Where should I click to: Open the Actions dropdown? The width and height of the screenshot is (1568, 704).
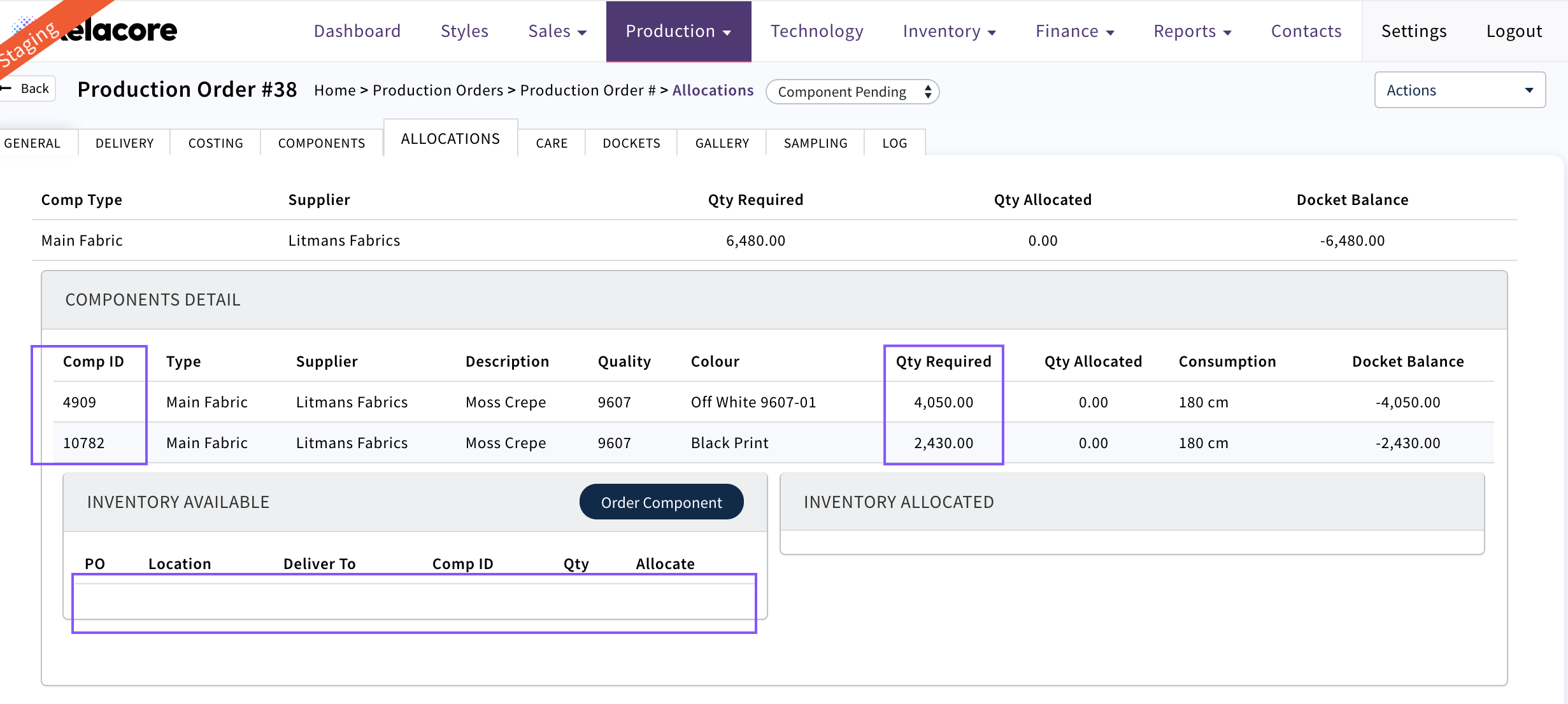pyautogui.click(x=1459, y=90)
